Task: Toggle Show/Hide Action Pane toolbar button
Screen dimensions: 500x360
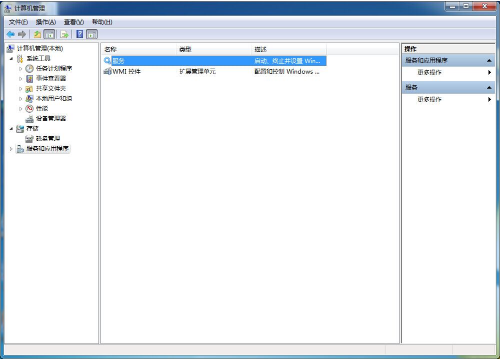Action: point(92,34)
